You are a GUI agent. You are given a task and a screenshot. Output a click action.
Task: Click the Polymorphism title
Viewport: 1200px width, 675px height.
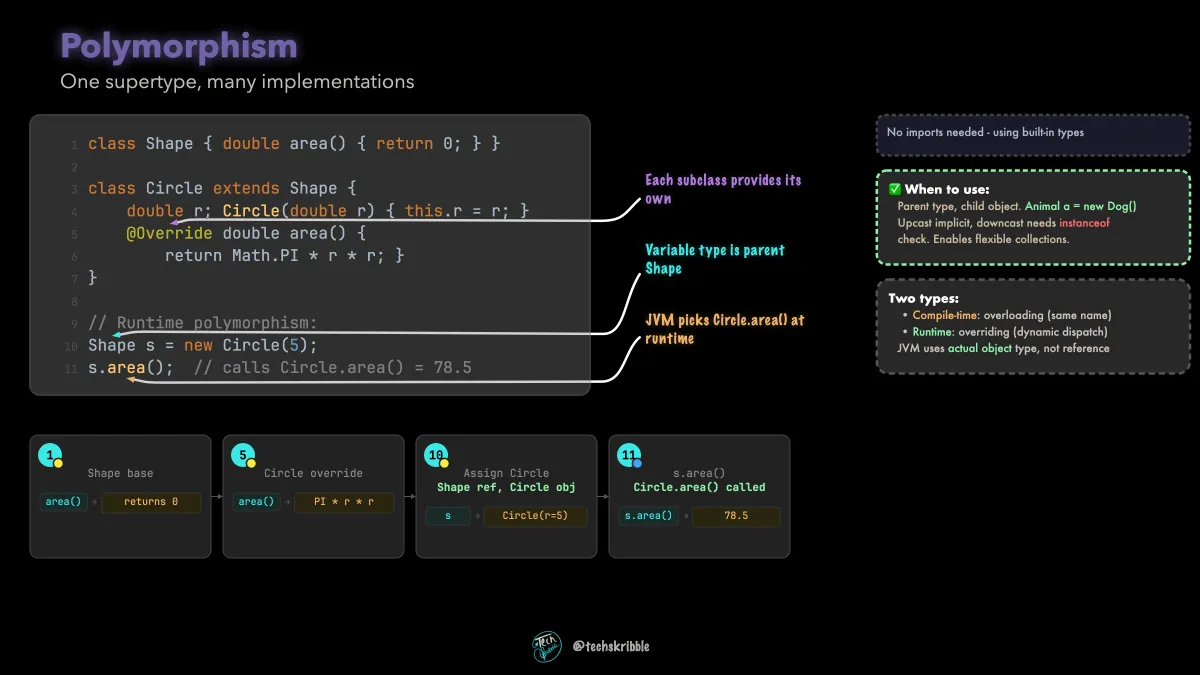click(179, 46)
